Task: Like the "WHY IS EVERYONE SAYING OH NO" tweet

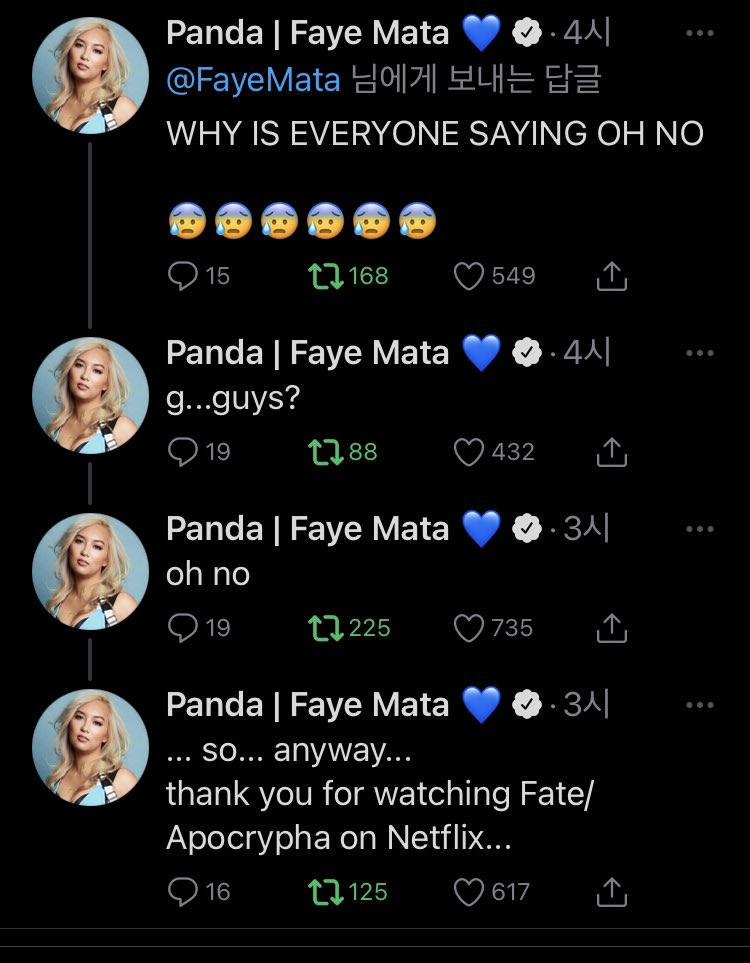Action: [x=469, y=276]
